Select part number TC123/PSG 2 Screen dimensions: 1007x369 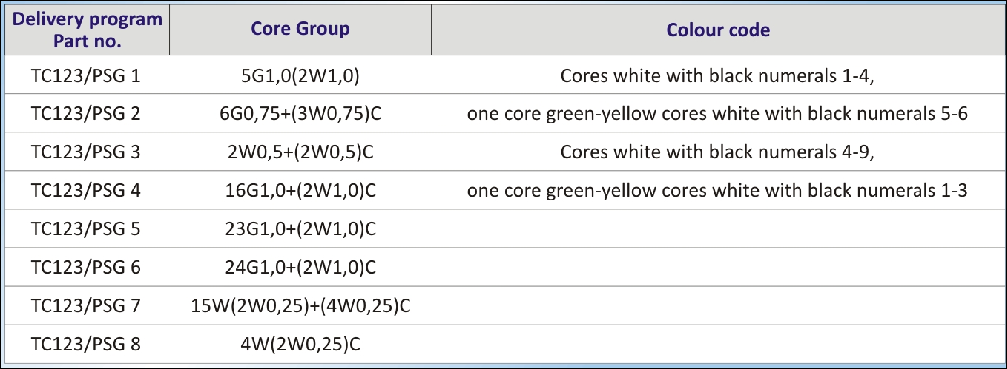[x=86, y=114]
